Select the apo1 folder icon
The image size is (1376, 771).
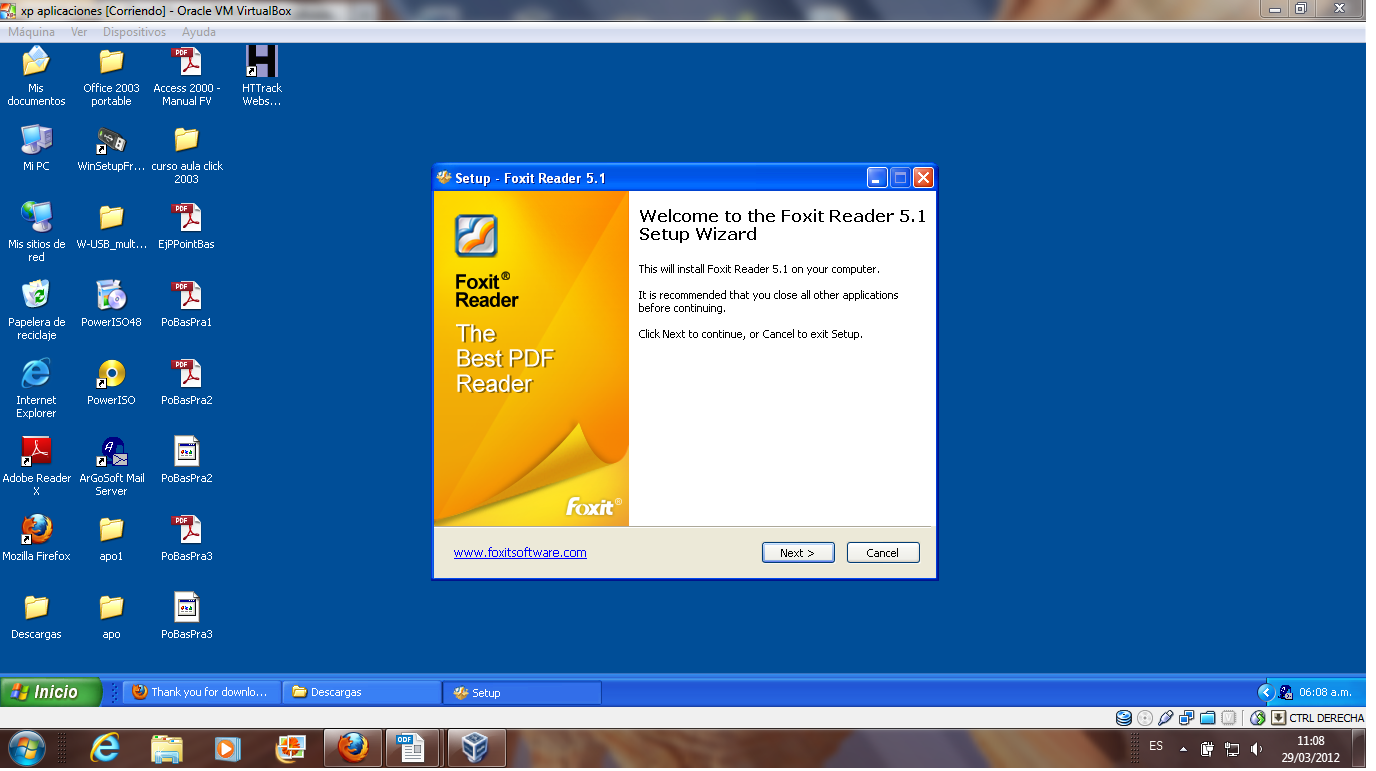[x=111, y=538]
